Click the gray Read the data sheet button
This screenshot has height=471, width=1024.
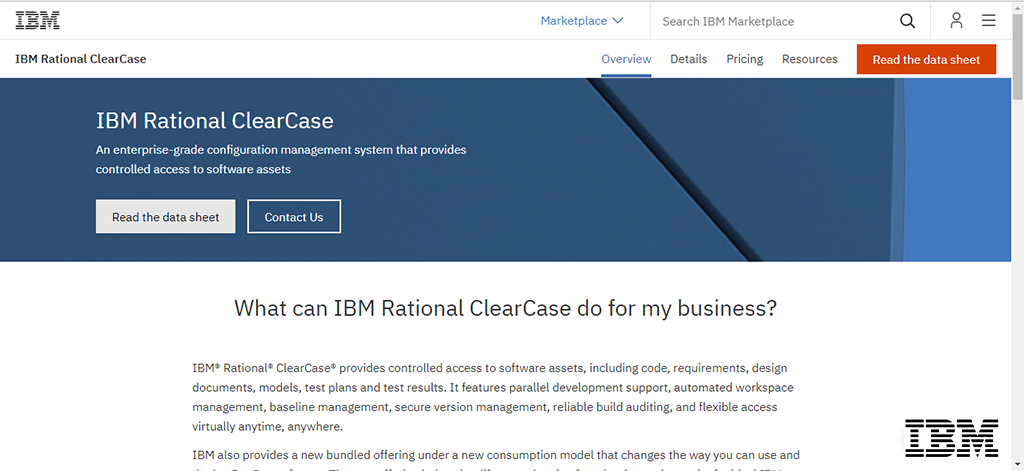pyautogui.click(x=165, y=217)
